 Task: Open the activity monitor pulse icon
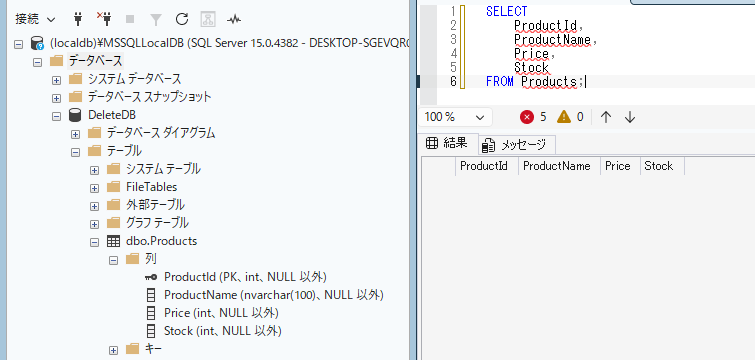[234, 19]
